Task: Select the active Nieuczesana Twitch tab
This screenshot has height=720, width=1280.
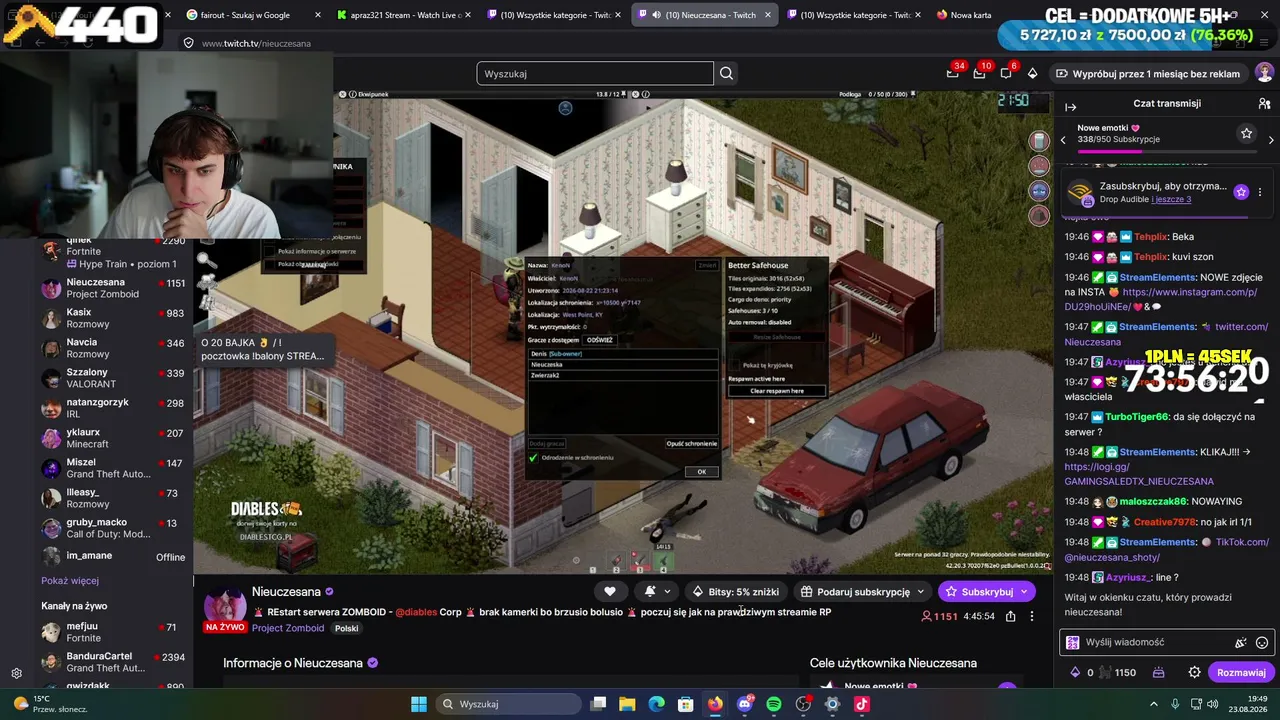Action: [x=704, y=15]
